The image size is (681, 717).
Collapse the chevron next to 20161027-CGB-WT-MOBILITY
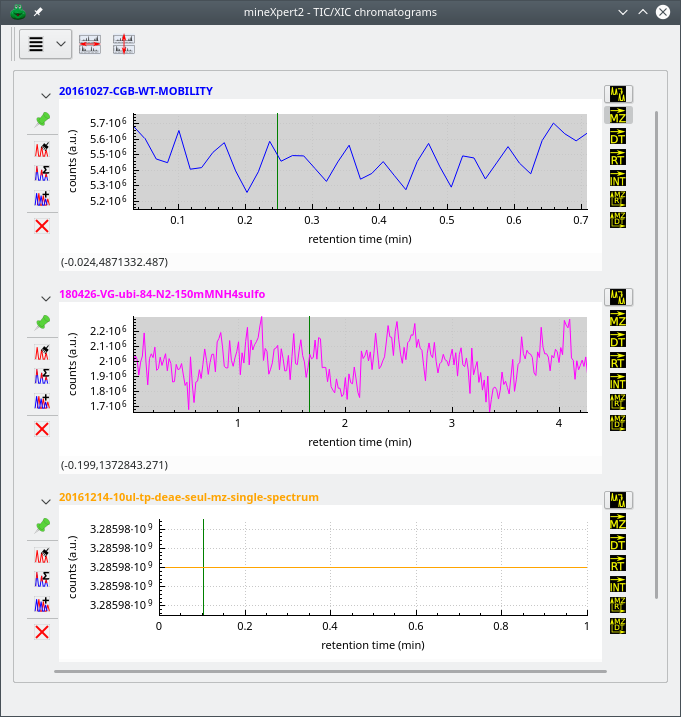click(x=45, y=95)
